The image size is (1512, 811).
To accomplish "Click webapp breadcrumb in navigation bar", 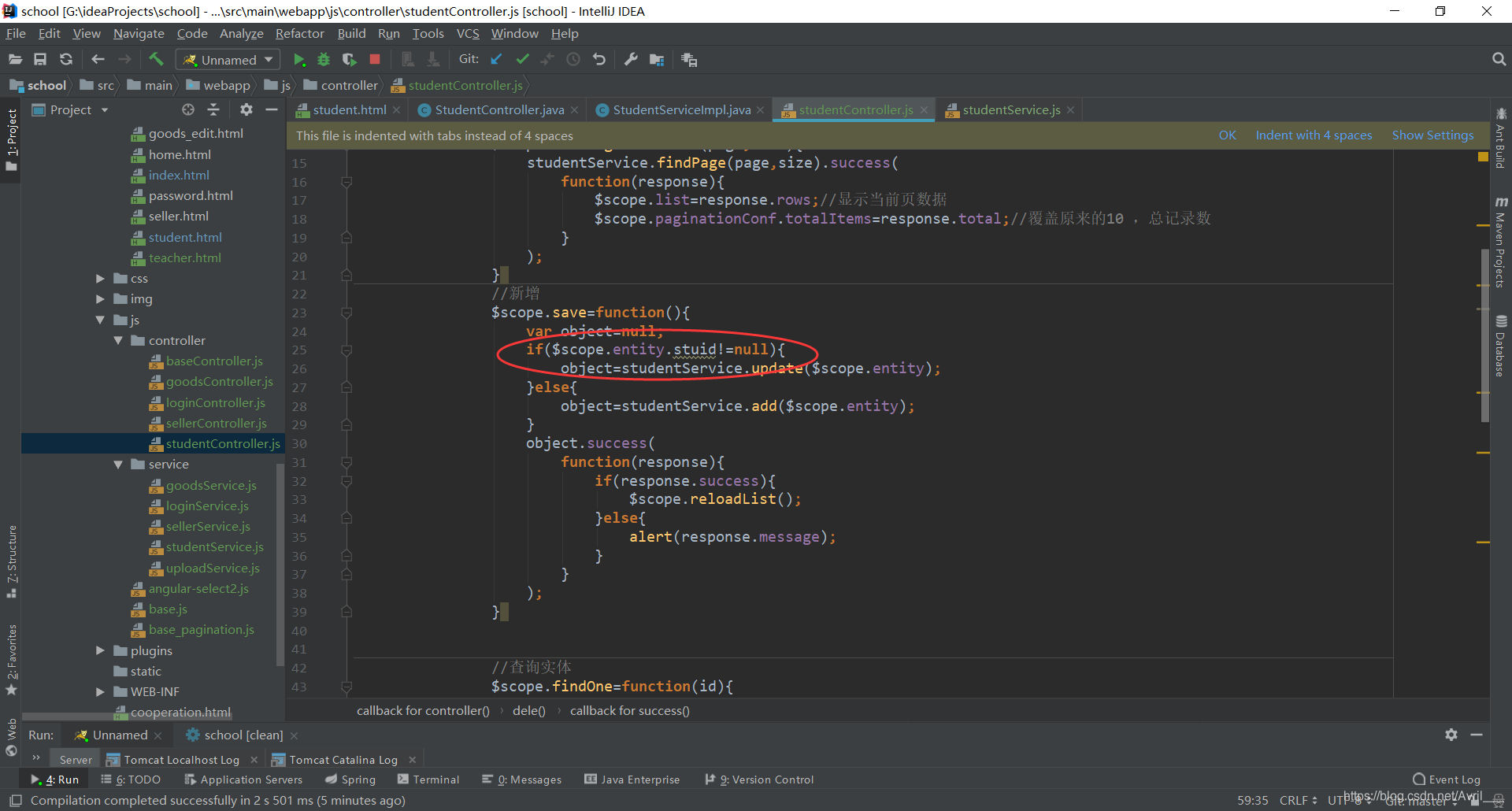I will coord(218,85).
